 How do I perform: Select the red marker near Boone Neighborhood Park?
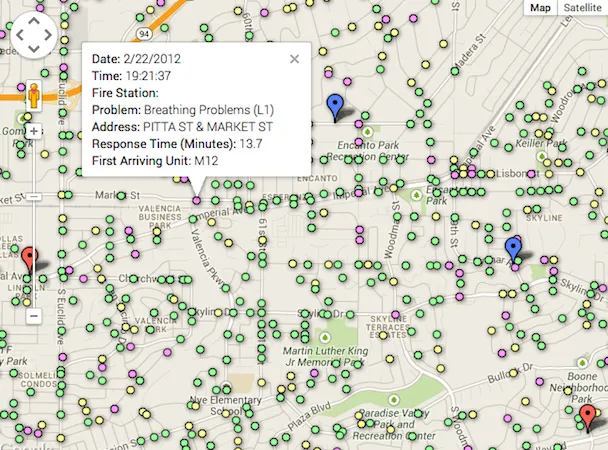588,418
